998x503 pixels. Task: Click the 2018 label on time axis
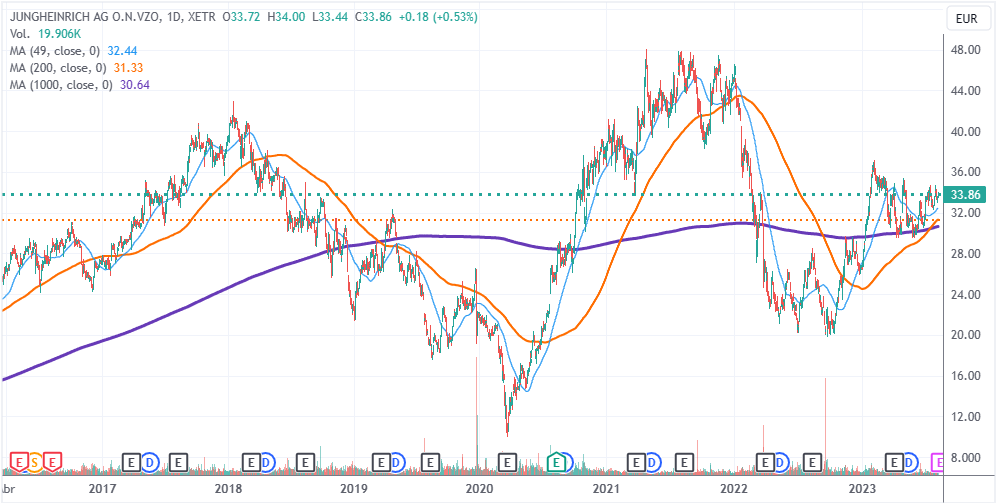[x=228, y=489]
